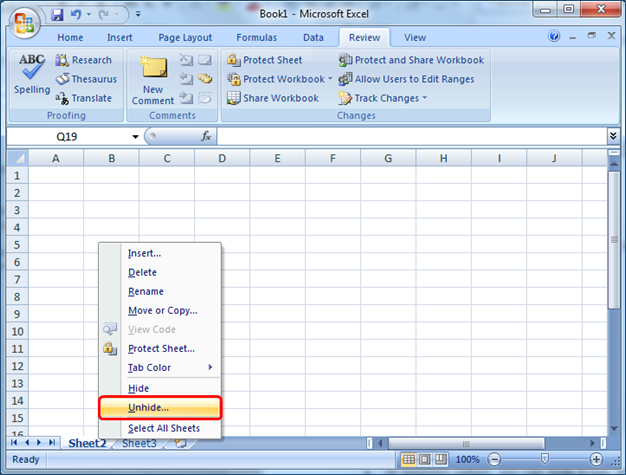Screen dimensions: 626x475
Task: Click Share Workbook in the ribbon
Action: pyautogui.click(x=273, y=98)
